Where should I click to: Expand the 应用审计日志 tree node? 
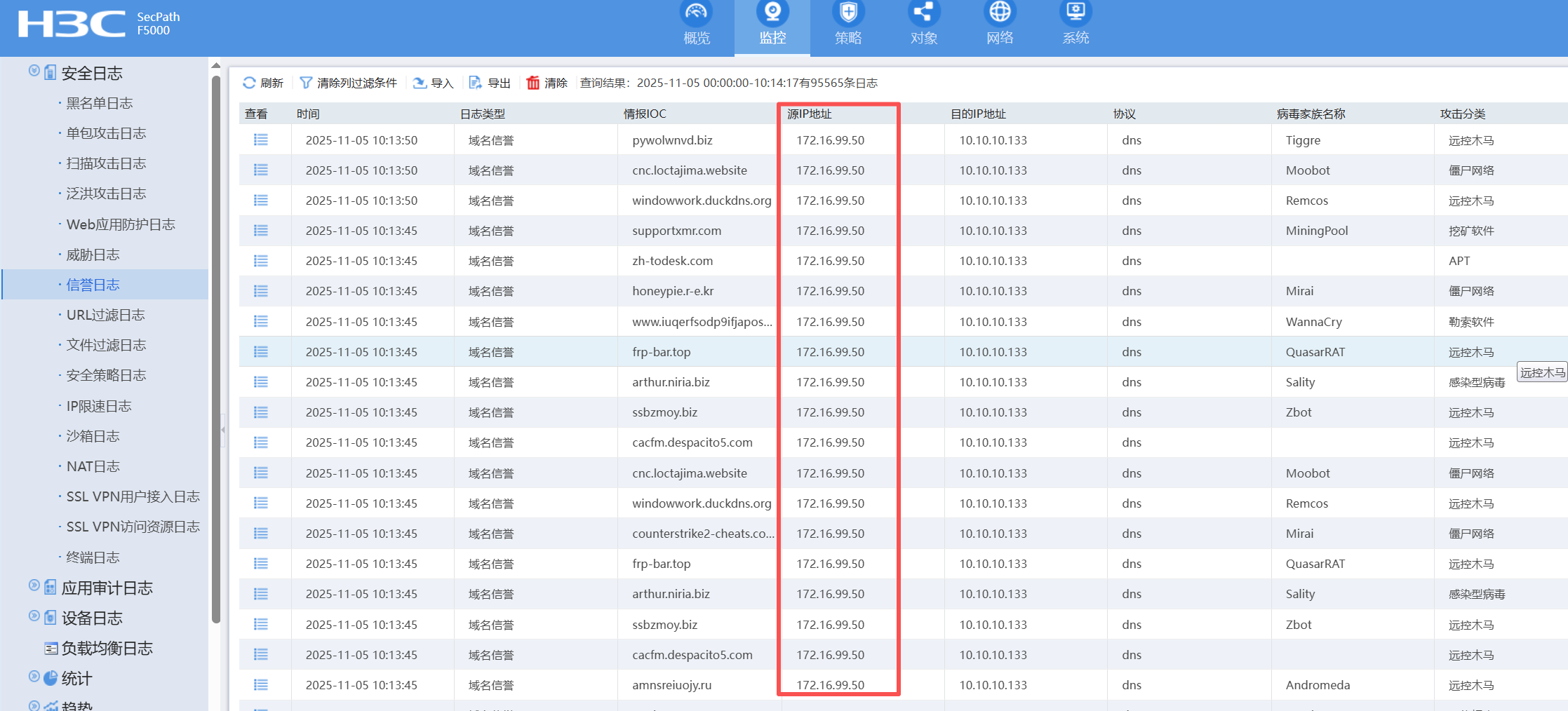click(x=34, y=585)
